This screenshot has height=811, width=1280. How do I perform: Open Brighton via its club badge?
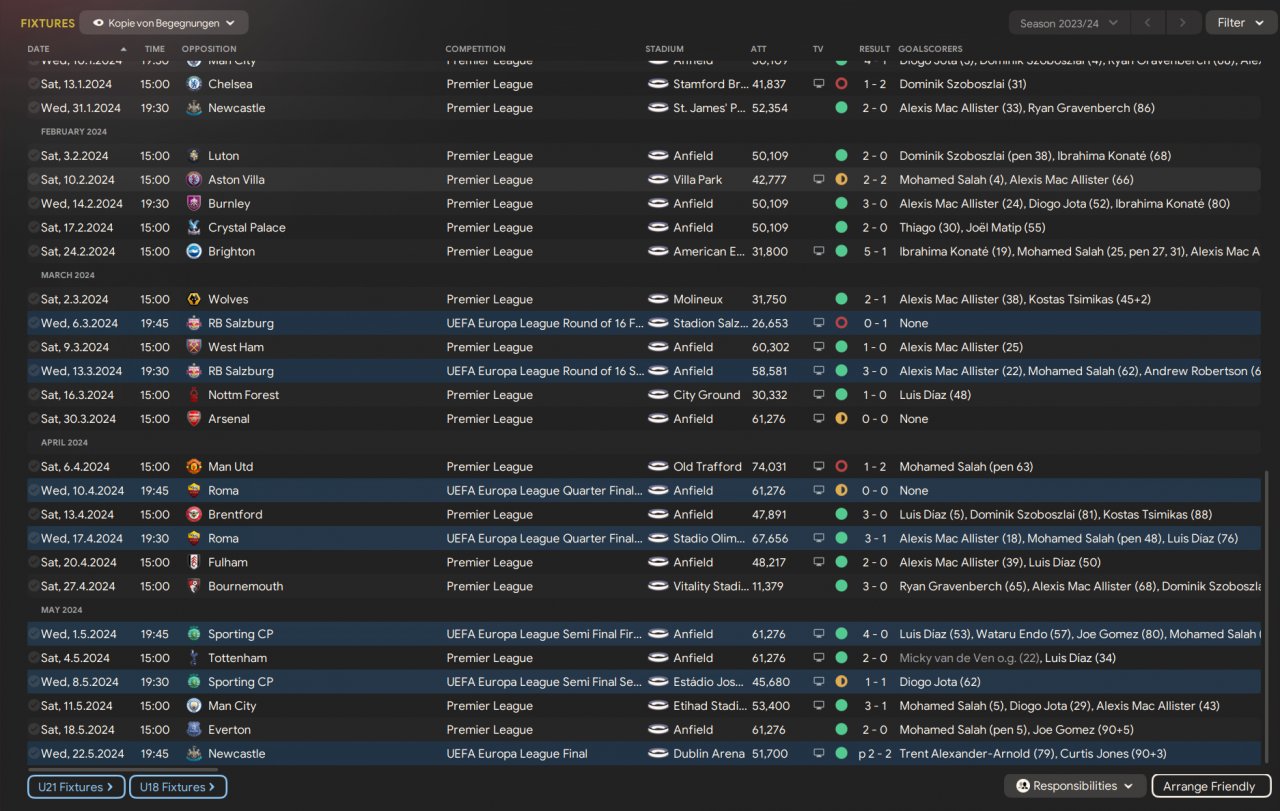pyautogui.click(x=194, y=252)
